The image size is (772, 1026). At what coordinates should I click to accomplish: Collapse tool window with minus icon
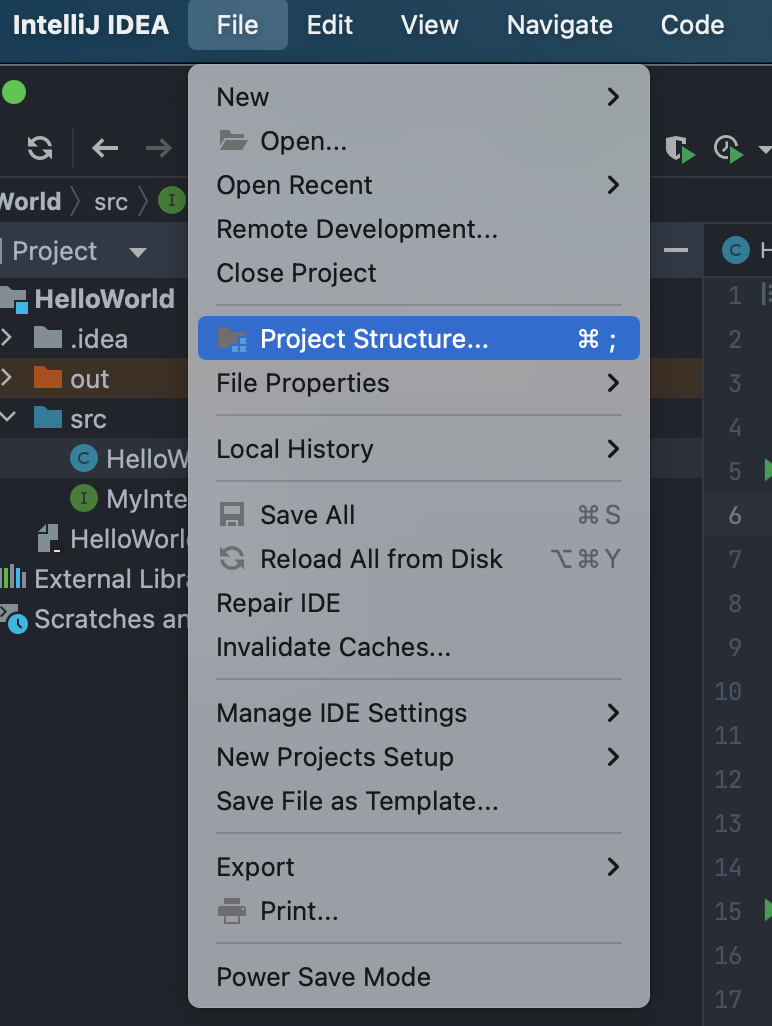(676, 250)
